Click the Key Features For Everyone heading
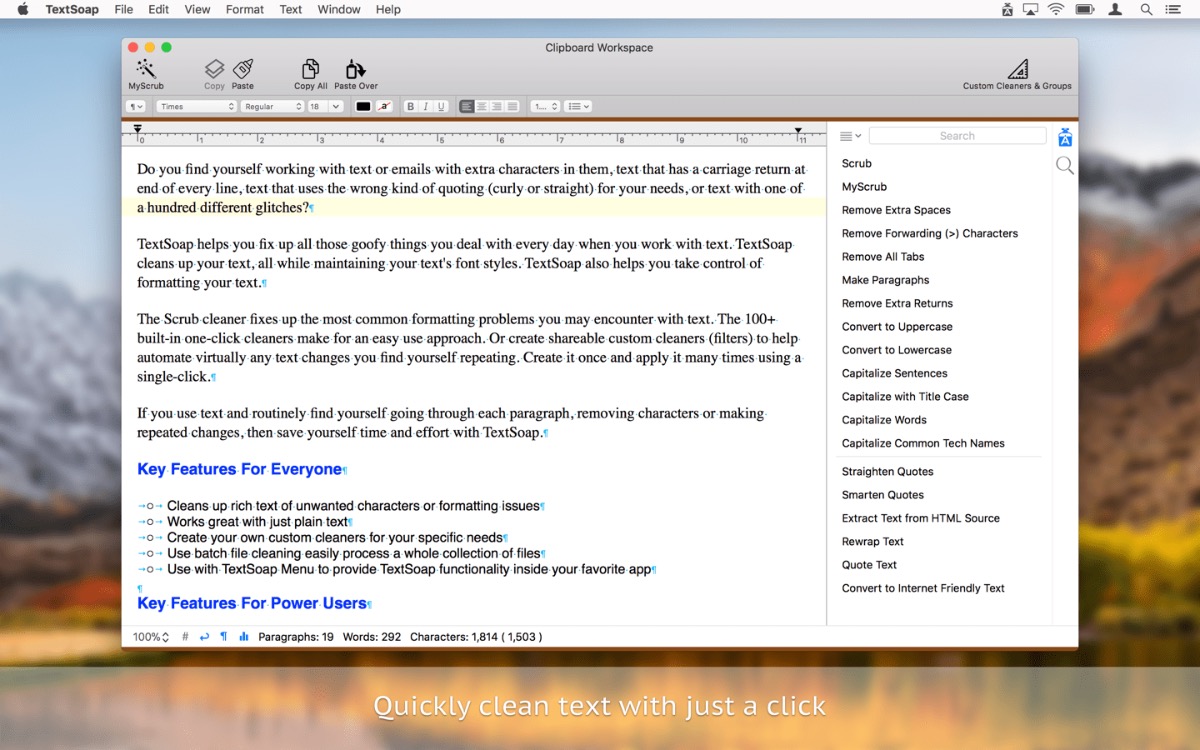1200x750 pixels. point(240,469)
